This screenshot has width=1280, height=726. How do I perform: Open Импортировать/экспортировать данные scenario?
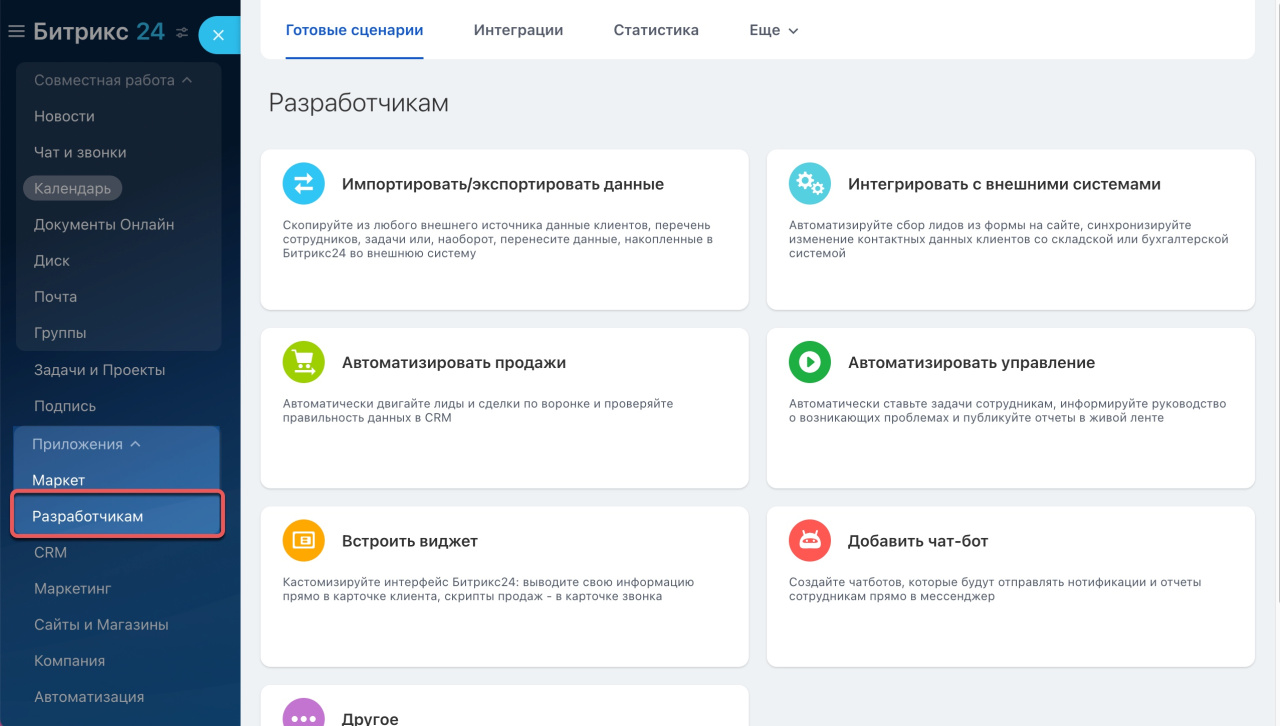point(503,184)
